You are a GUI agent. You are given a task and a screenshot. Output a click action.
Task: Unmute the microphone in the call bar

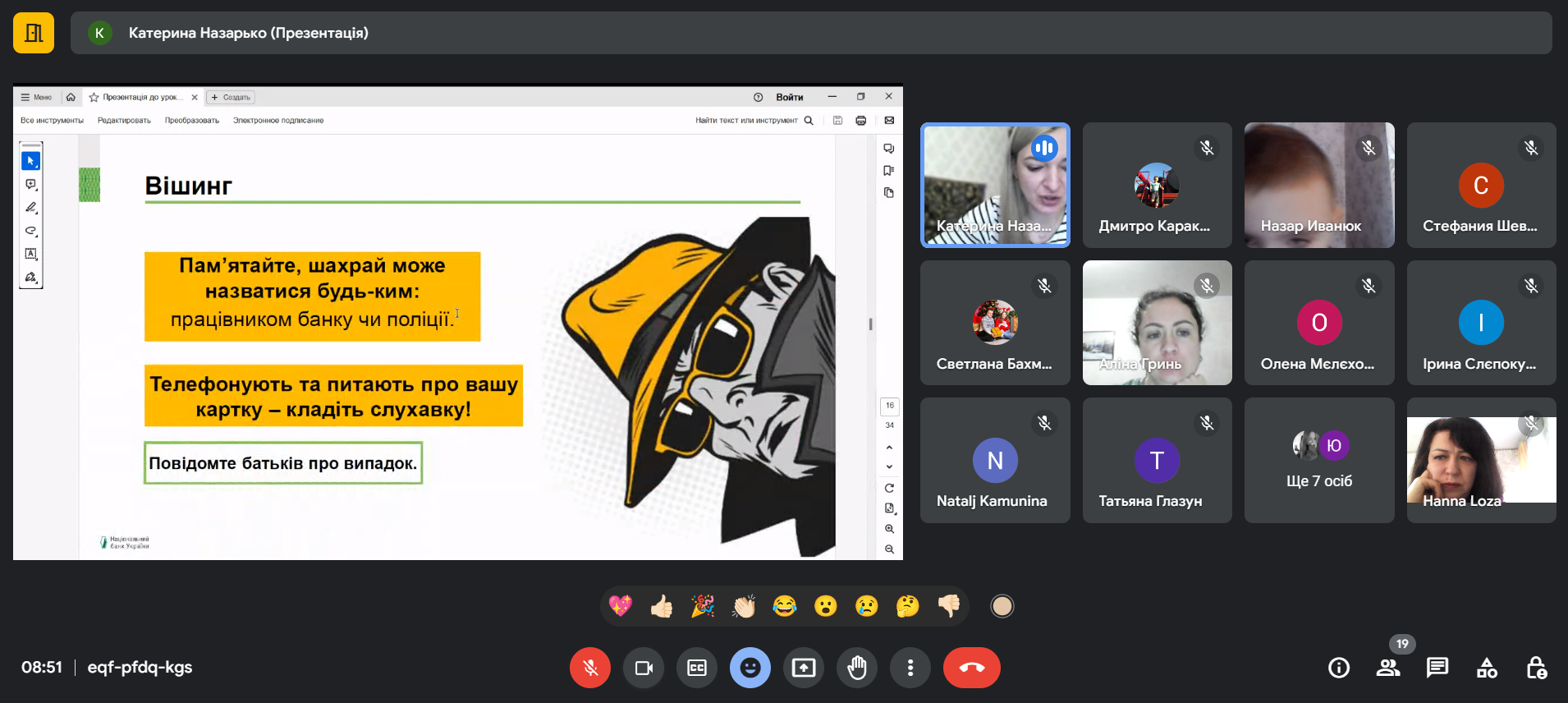tap(589, 668)
